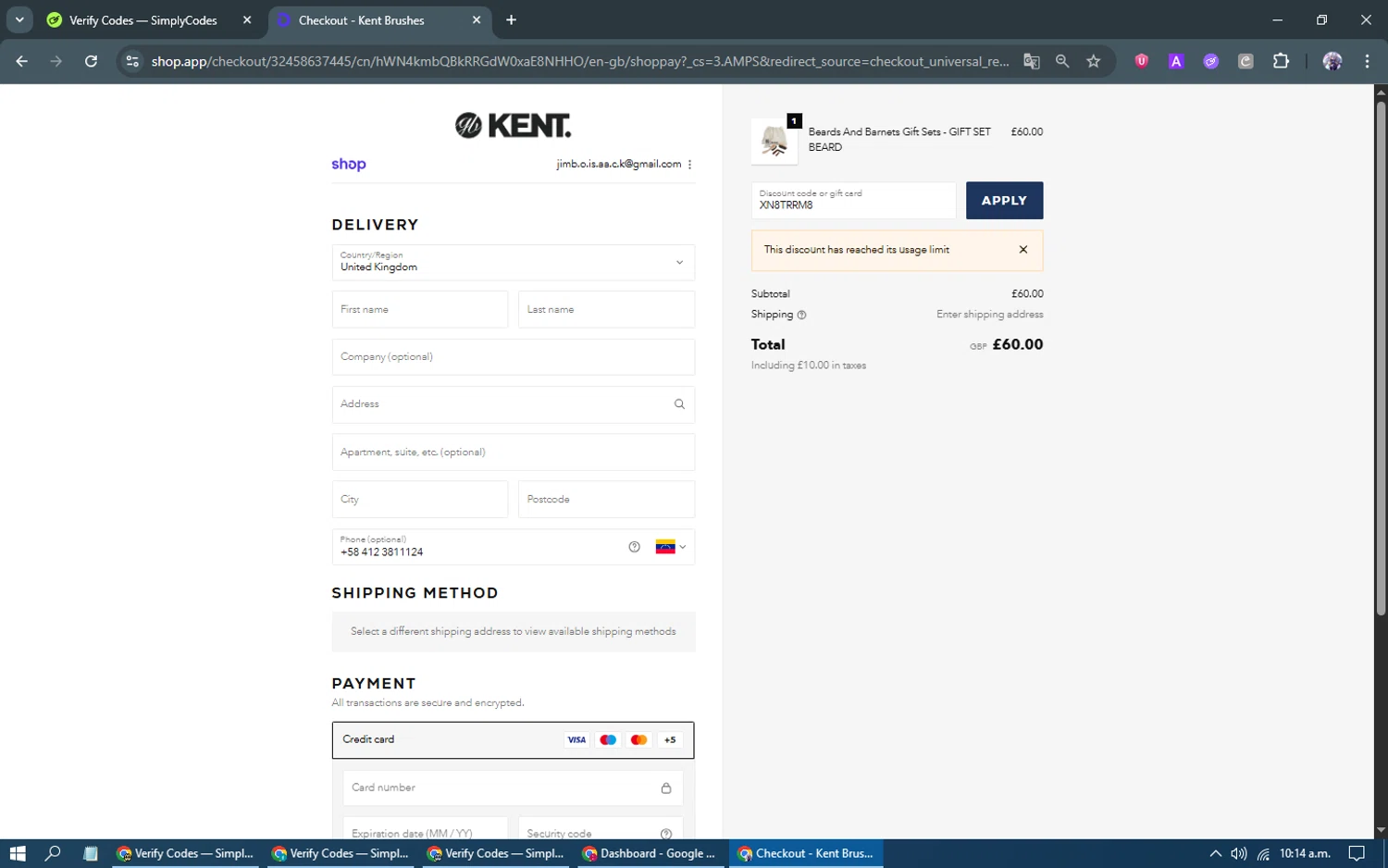This screenshot has height=868, width=1388.
Task: Open the notepad app in taskbar
Action: point(91,853)
